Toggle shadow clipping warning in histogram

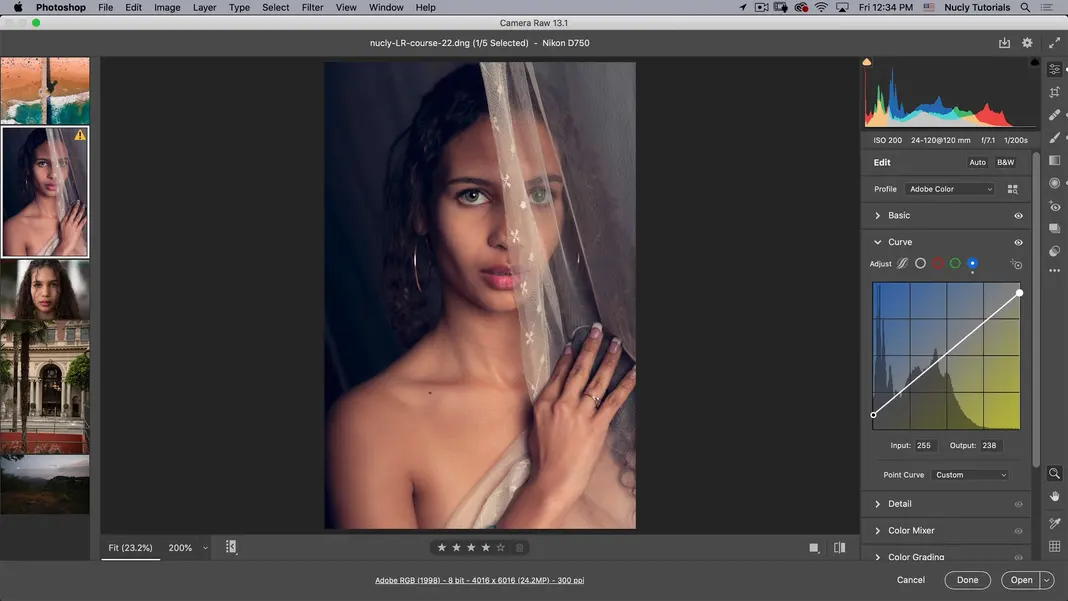point(867,62)
